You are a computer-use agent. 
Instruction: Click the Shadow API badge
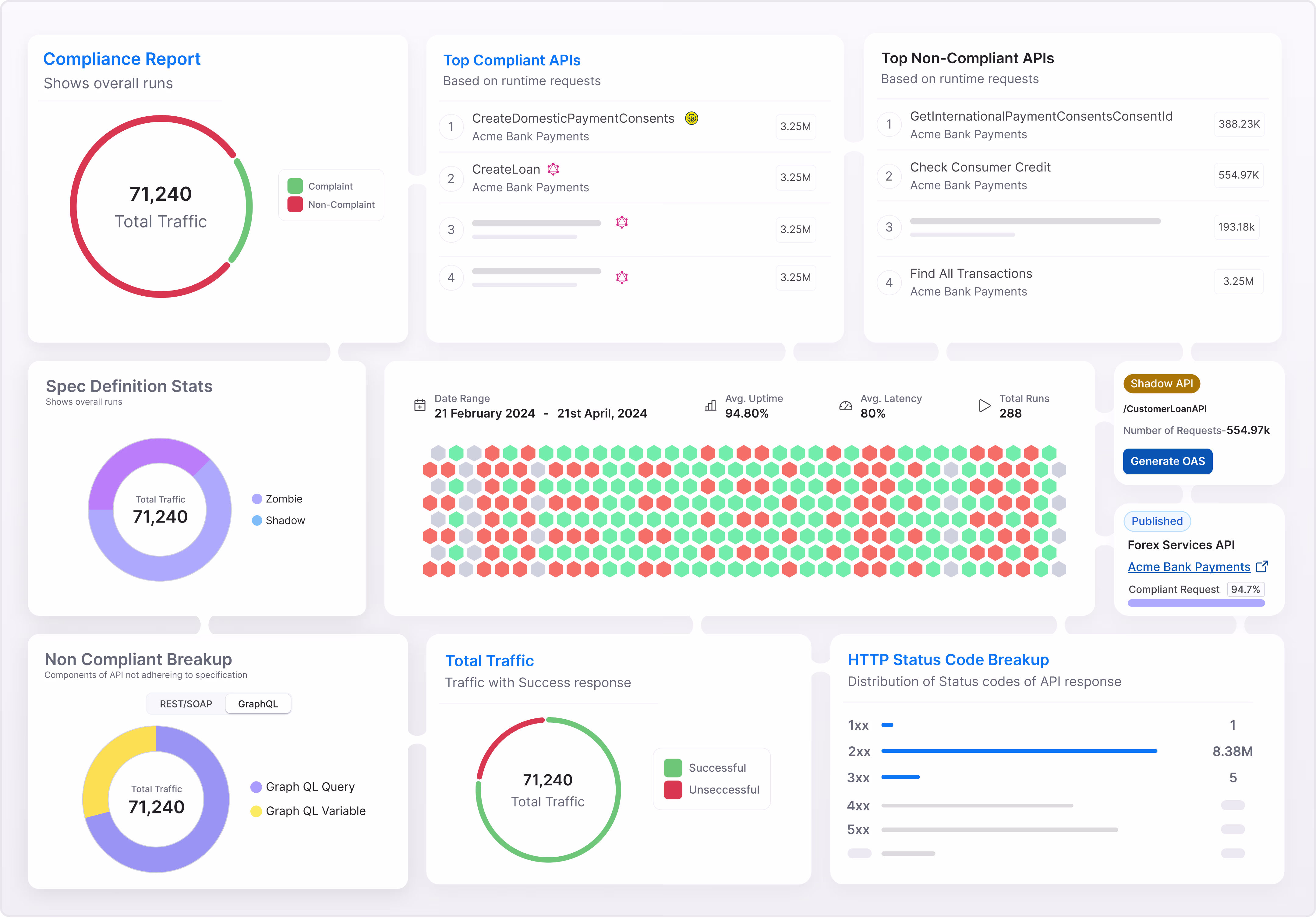tap(1161, 384)
